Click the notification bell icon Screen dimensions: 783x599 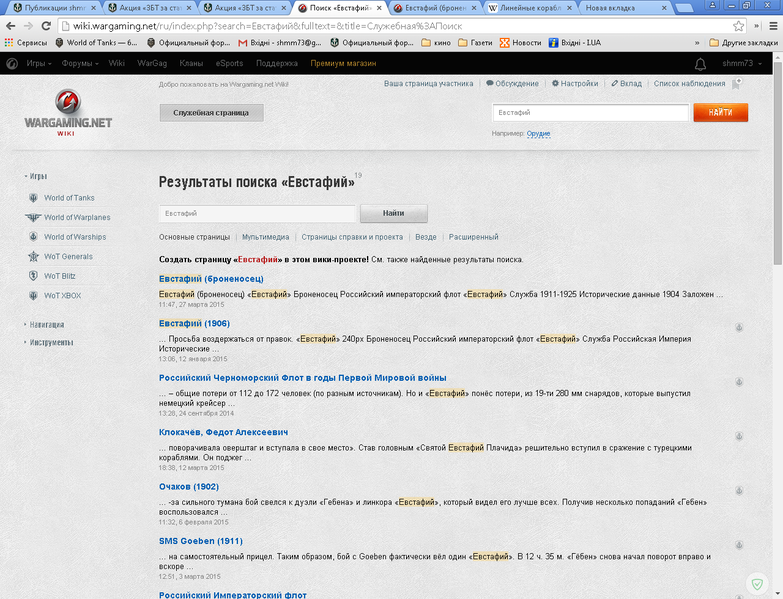[x=701, y=64]
